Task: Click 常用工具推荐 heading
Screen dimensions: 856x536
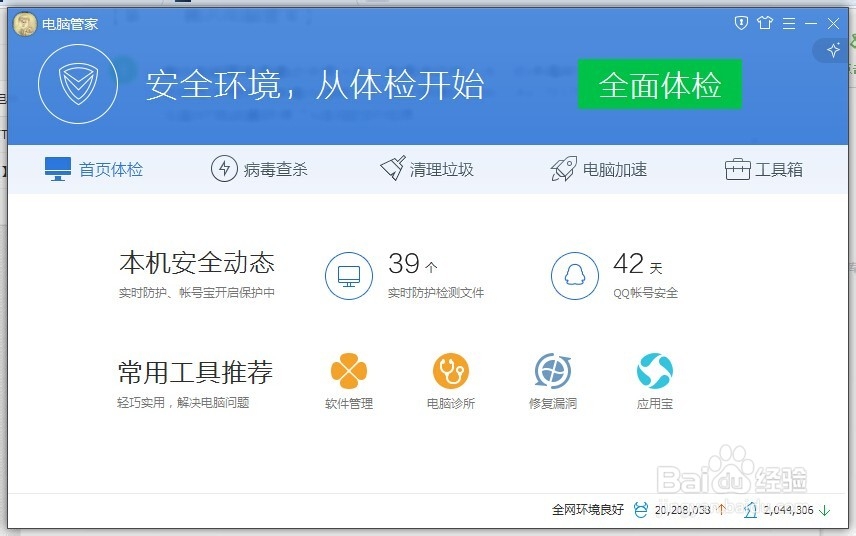Action: click(x=195, y=372)
